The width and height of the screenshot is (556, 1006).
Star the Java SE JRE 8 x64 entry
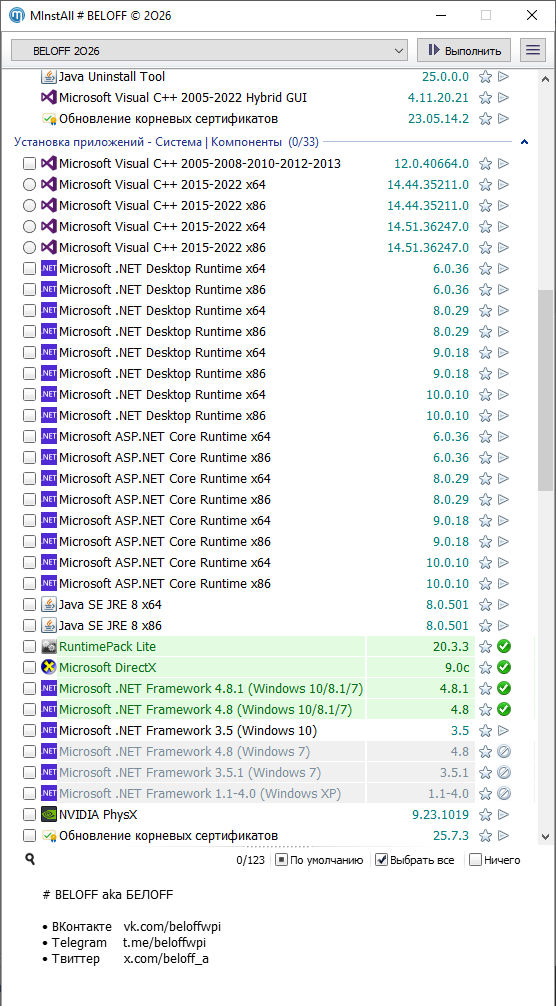486,604
